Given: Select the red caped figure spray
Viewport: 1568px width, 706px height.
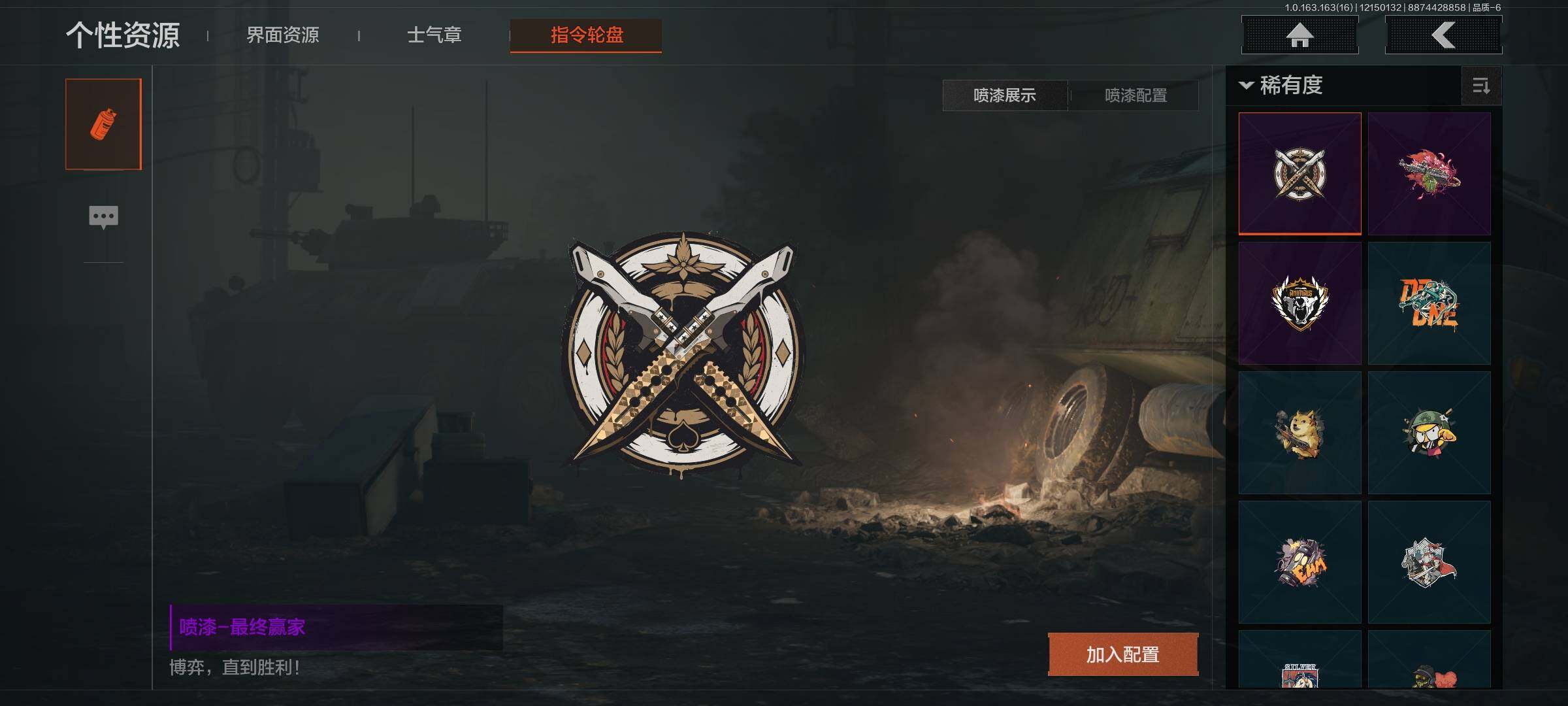Looking at the screenshot, I should click(x=1429, y=562).
